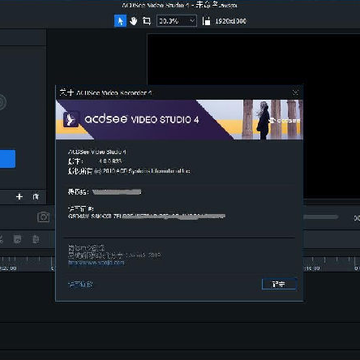Click the black video preview area
Screen dimensions: 360x360
click(x=253, y=60)
